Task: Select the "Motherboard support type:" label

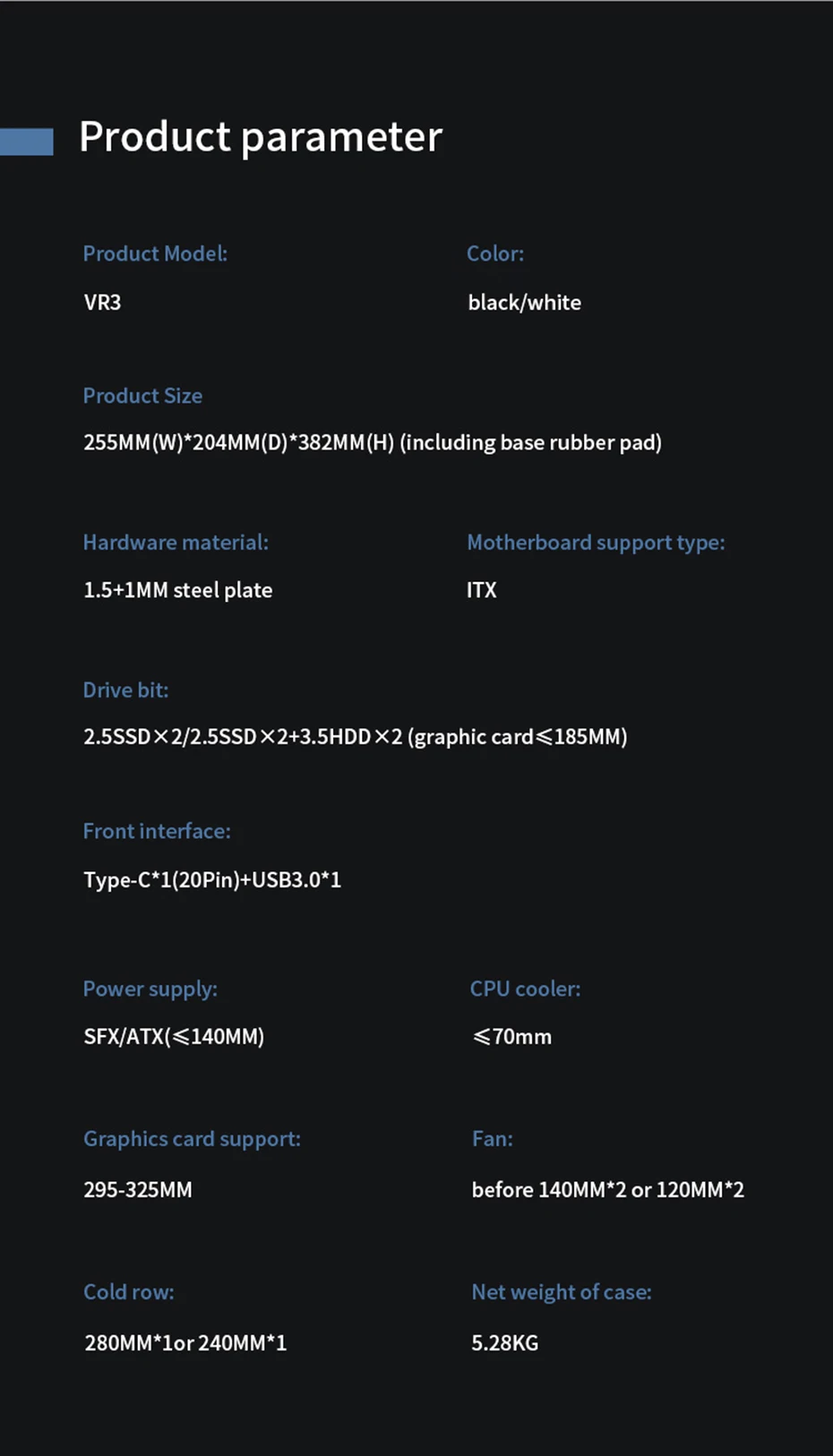Action: click(596, 543)
